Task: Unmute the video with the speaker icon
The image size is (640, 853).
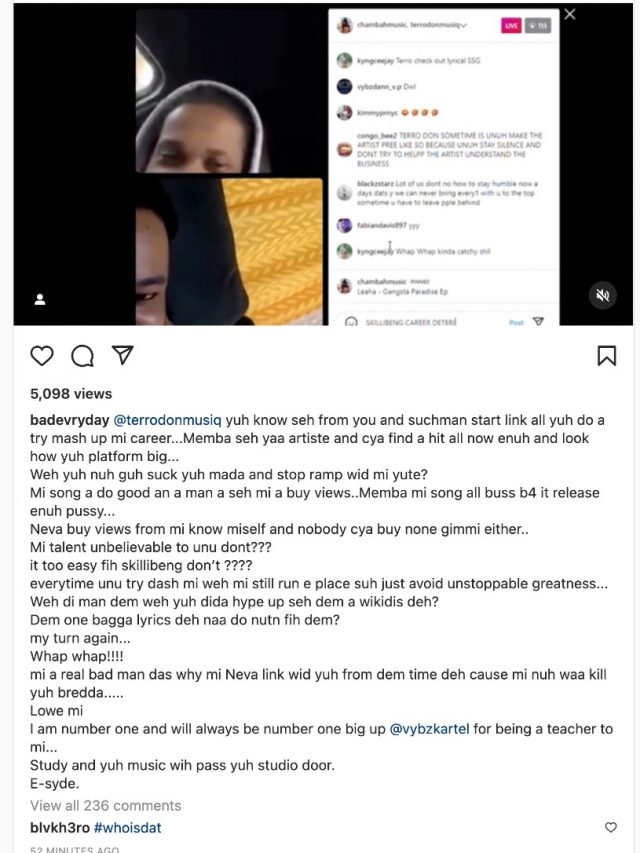Action: tap(602, 295)
